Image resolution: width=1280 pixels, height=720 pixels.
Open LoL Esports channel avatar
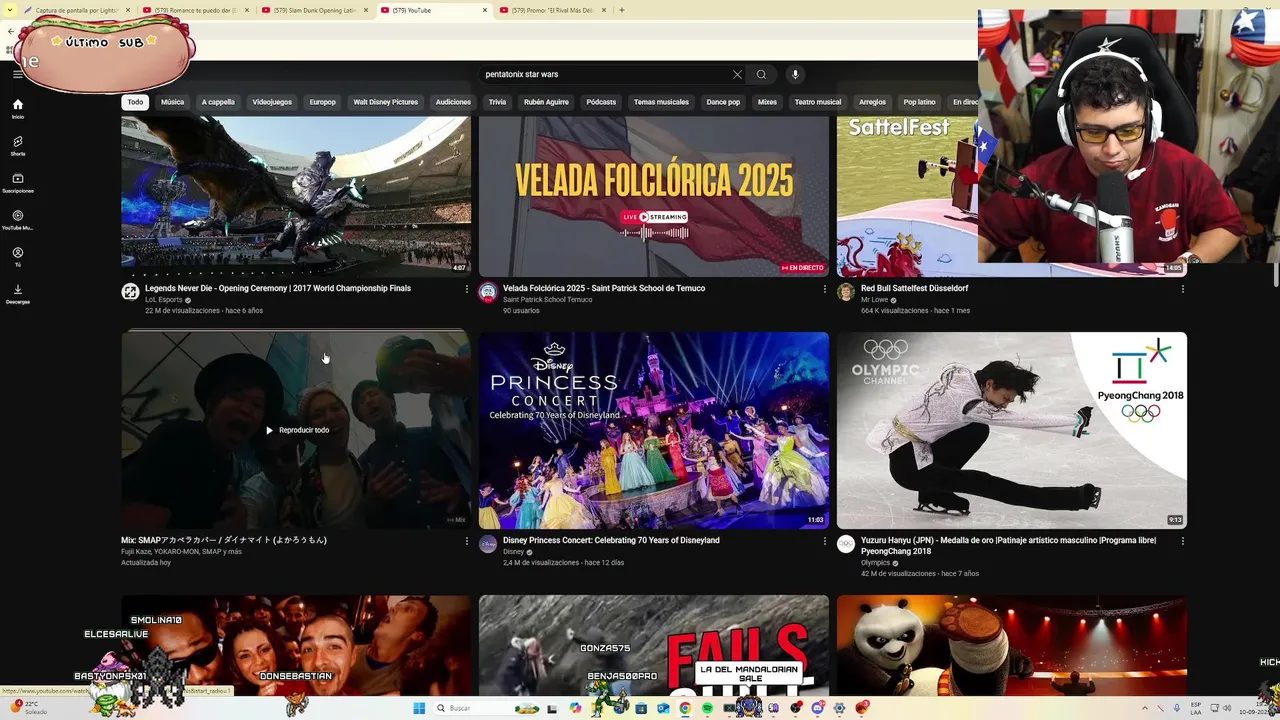[x=130, y=292]
